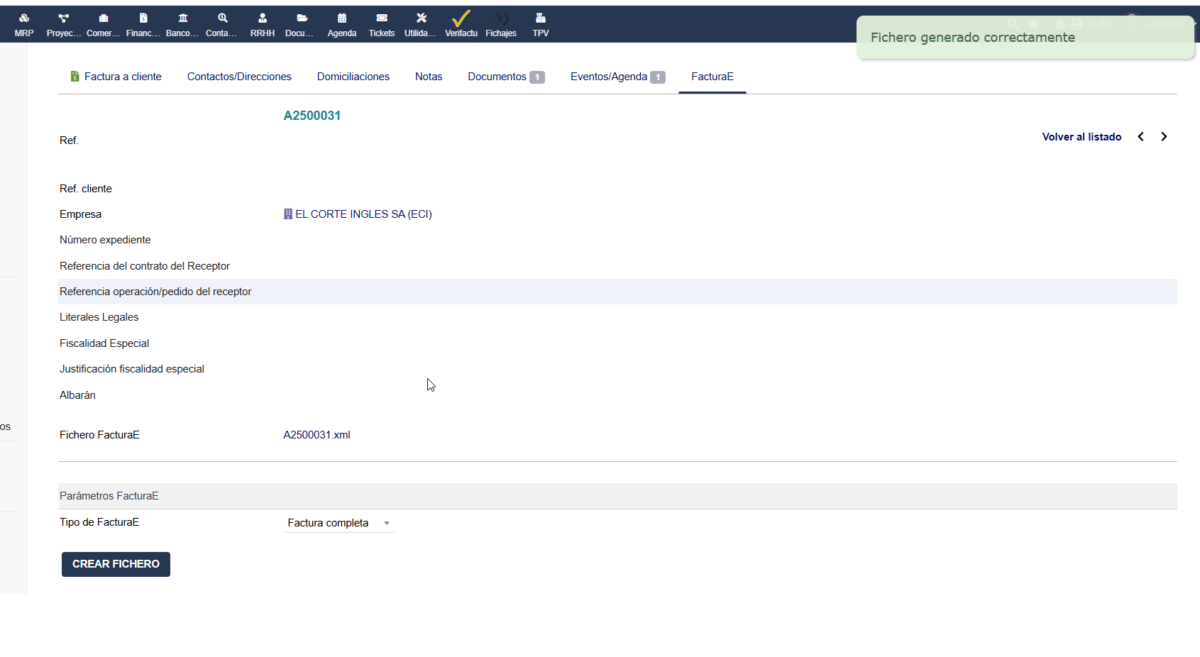The height and width of the screenshot is (657, 1200).
Task: Switch to the Factura a cliente tab
Action: pyautogui.click(x=116, y=77)
